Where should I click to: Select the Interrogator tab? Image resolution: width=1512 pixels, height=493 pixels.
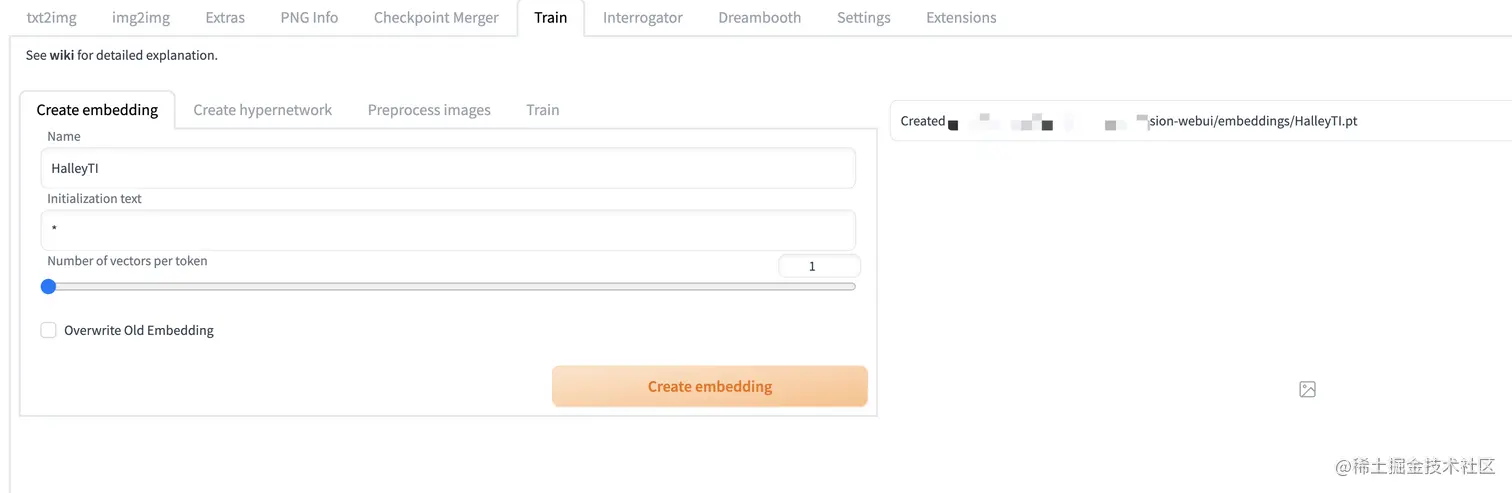tap(643, 17)
